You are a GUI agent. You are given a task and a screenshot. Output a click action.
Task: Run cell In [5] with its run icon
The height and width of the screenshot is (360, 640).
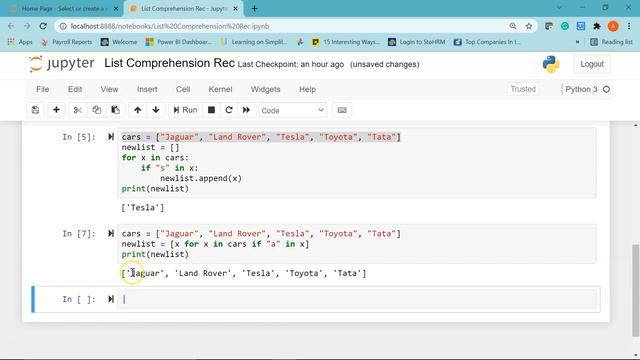(x=111, y=137)
